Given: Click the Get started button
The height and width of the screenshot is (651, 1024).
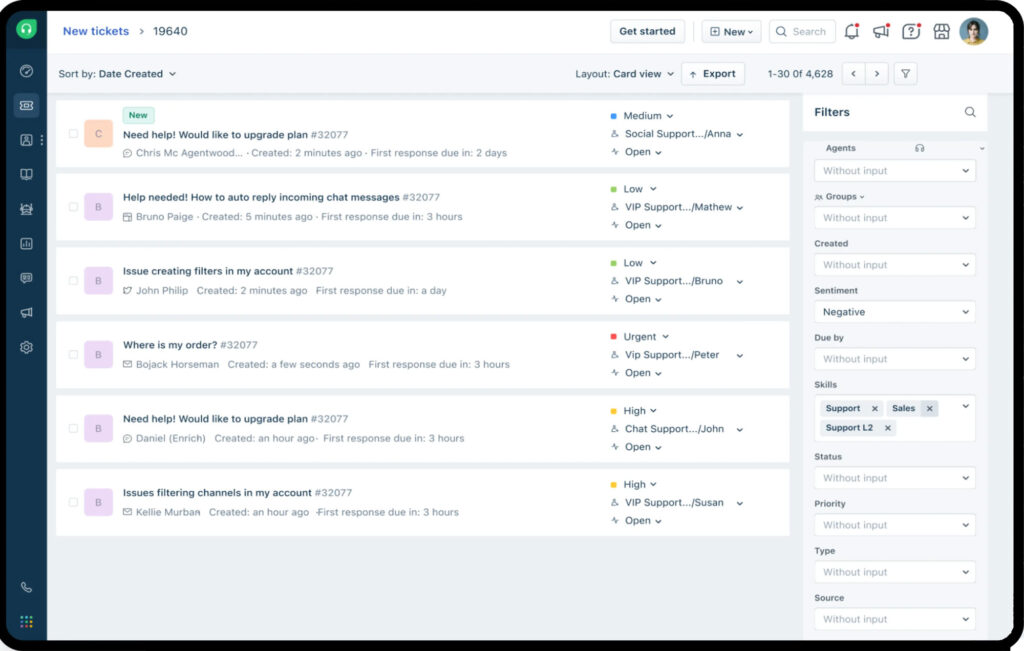Looking at the screenshot, I should tap(647, 31).
